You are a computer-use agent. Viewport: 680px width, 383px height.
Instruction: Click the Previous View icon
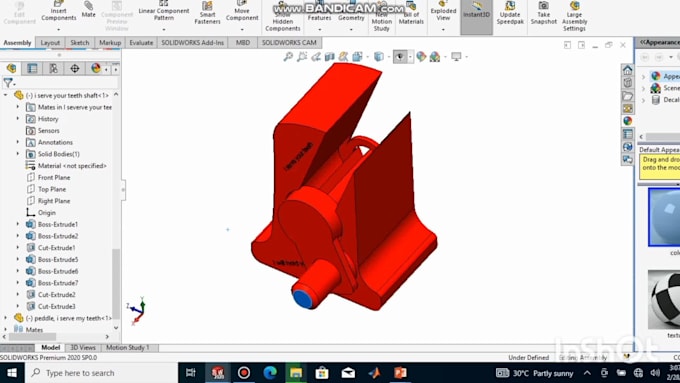click(x=316, y=56)
